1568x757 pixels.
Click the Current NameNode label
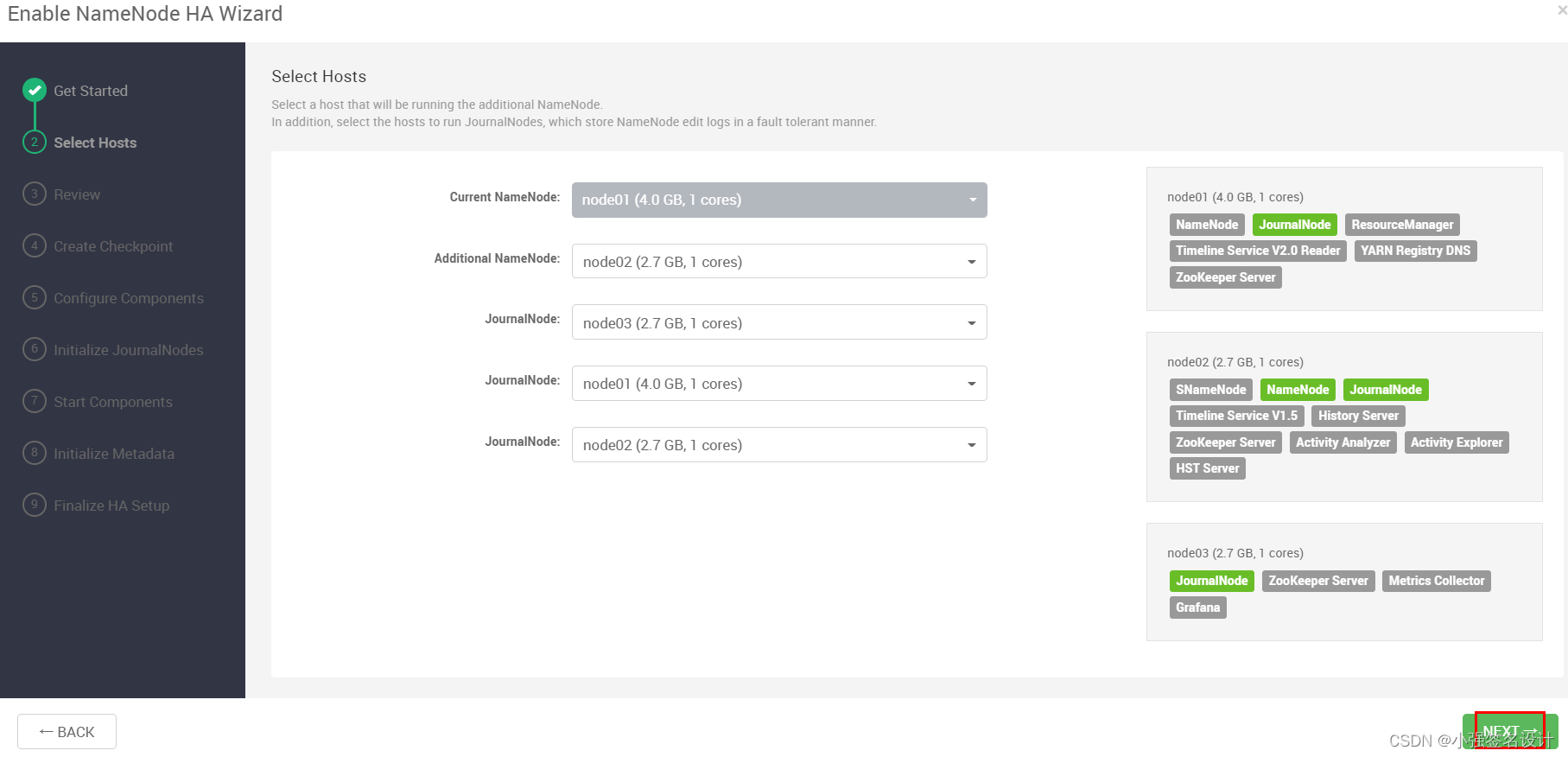tap(505, 197)
